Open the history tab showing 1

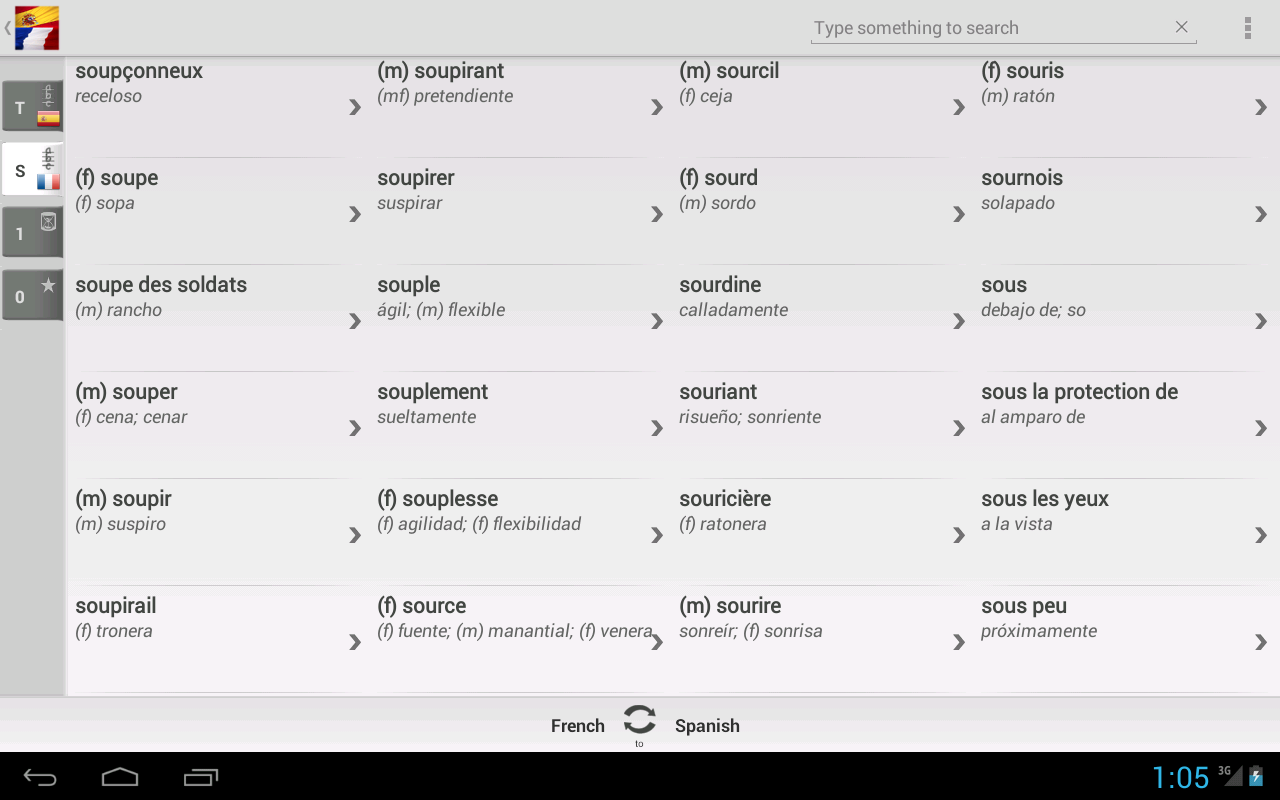(x=32, y=233)
